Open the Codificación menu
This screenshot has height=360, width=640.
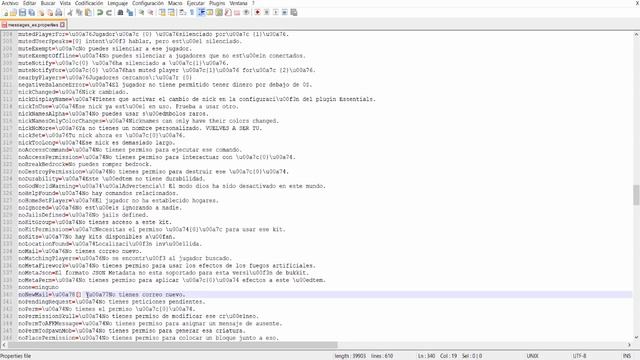point(89,3)
